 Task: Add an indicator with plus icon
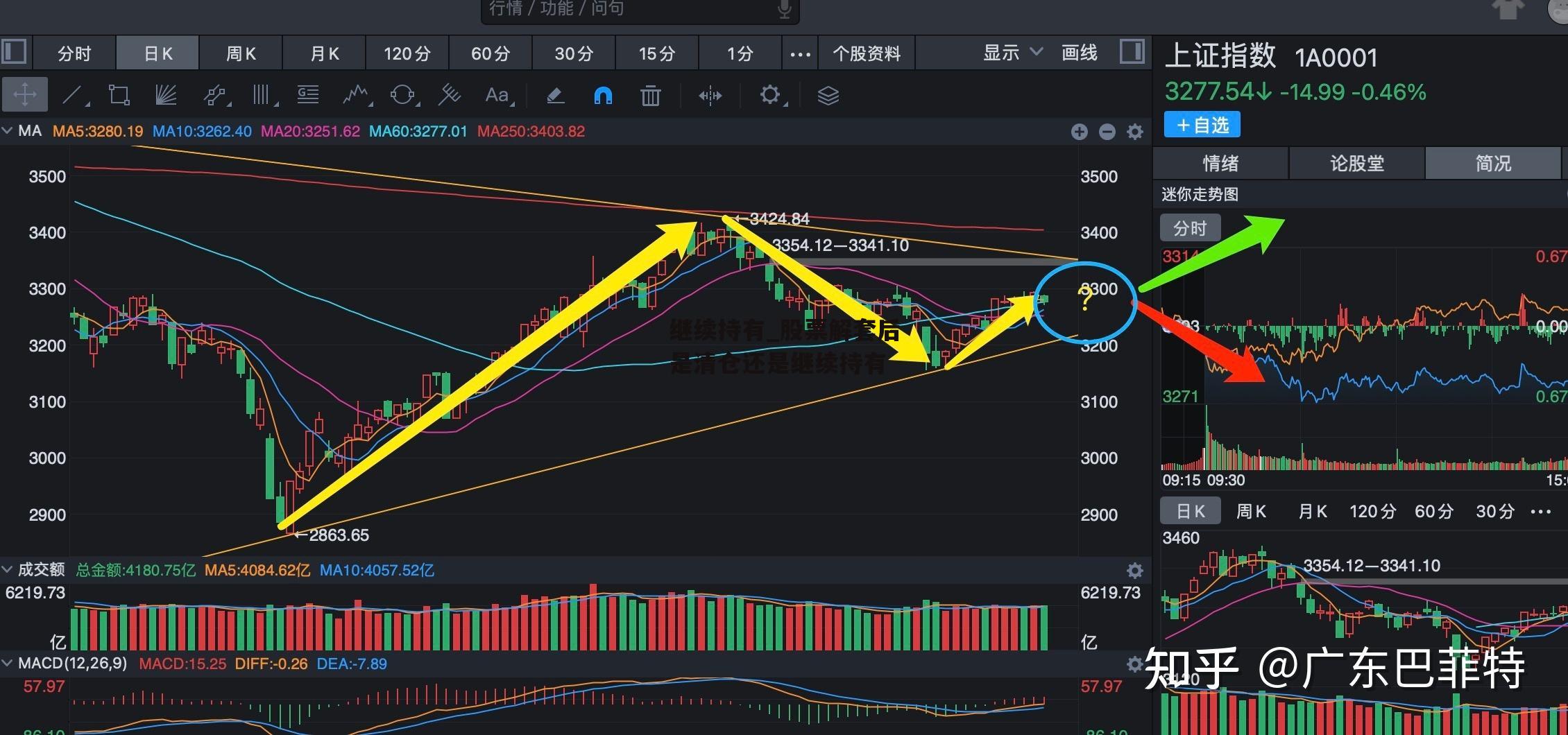(1079, 132)
